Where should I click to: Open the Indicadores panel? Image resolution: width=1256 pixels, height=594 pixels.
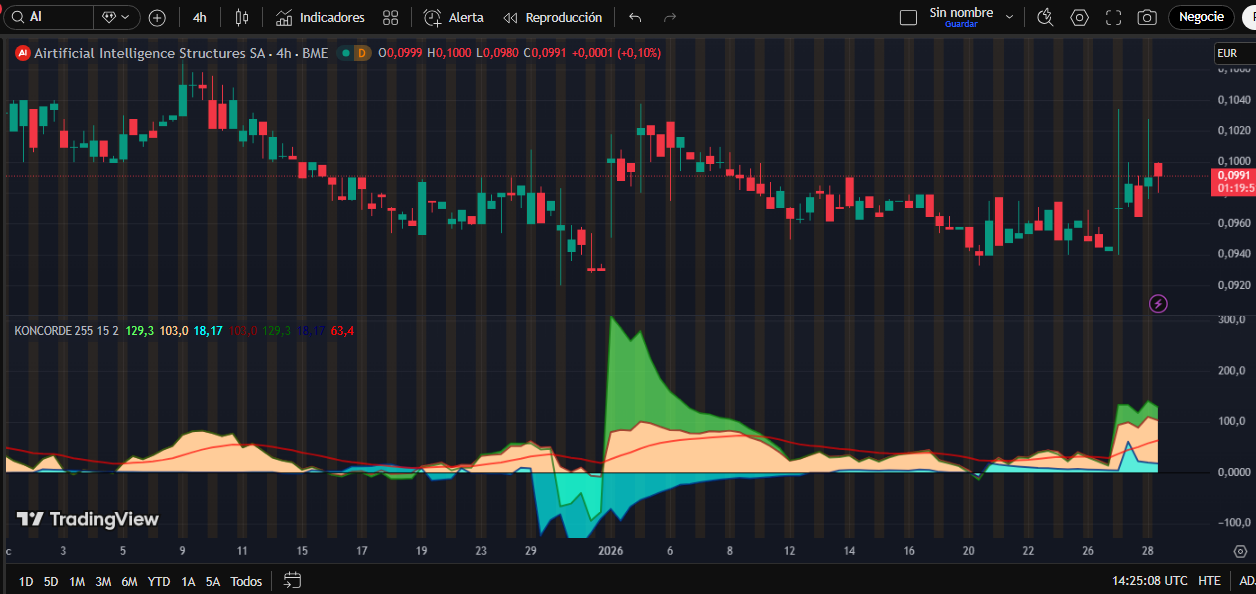point(320,17)
